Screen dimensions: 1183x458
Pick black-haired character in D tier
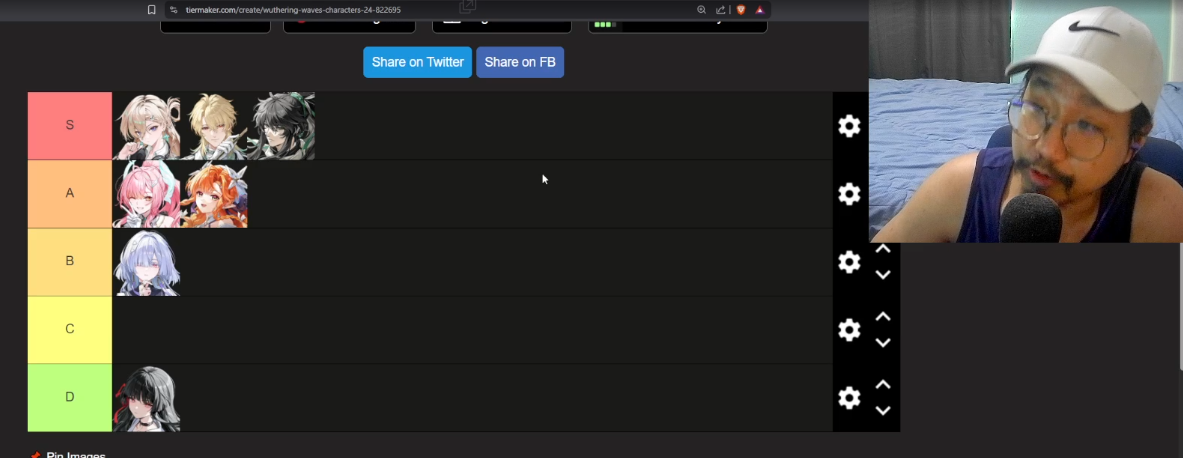(146, 398)
